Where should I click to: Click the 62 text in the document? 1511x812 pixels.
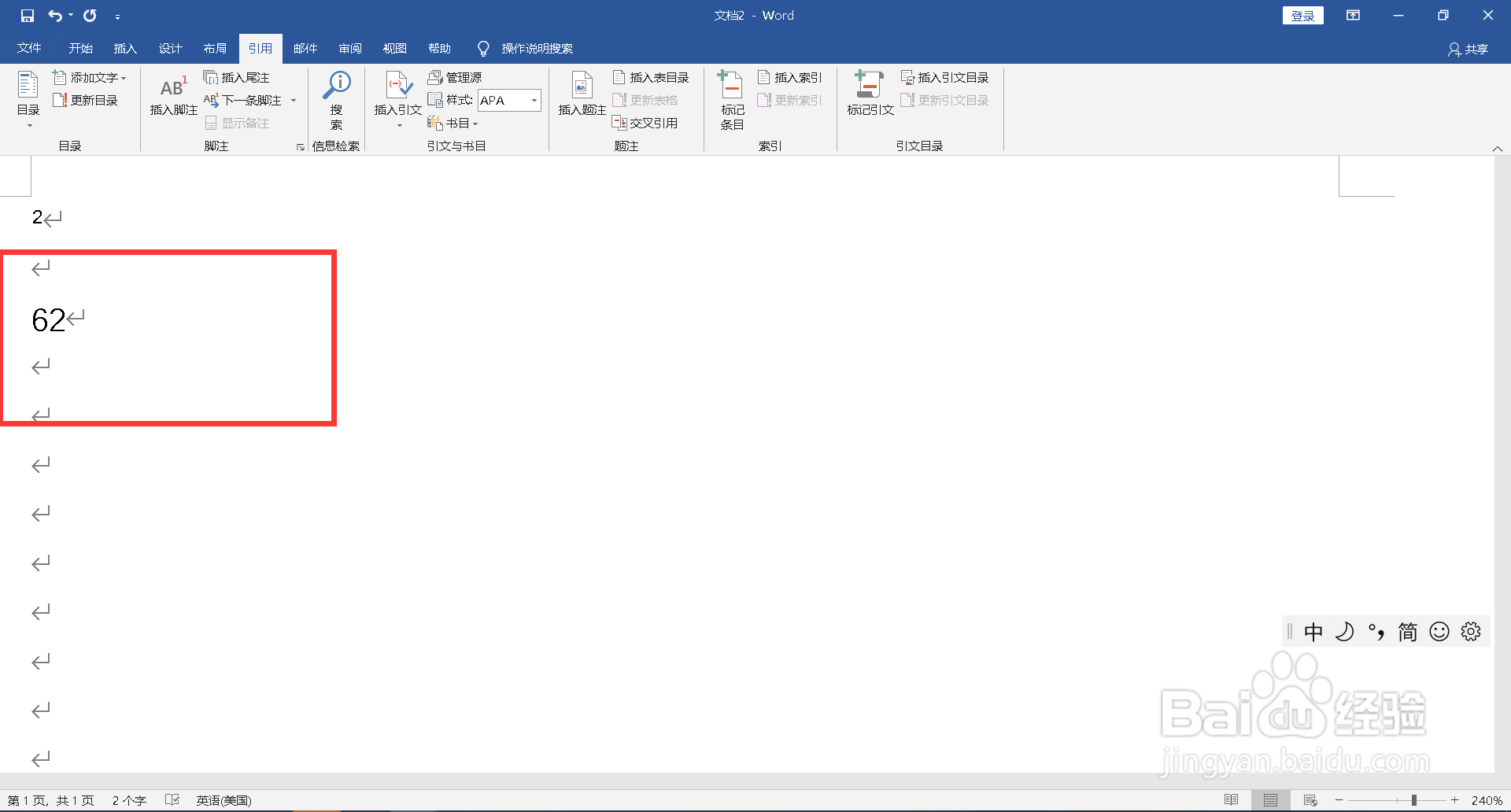coord(48,320)
